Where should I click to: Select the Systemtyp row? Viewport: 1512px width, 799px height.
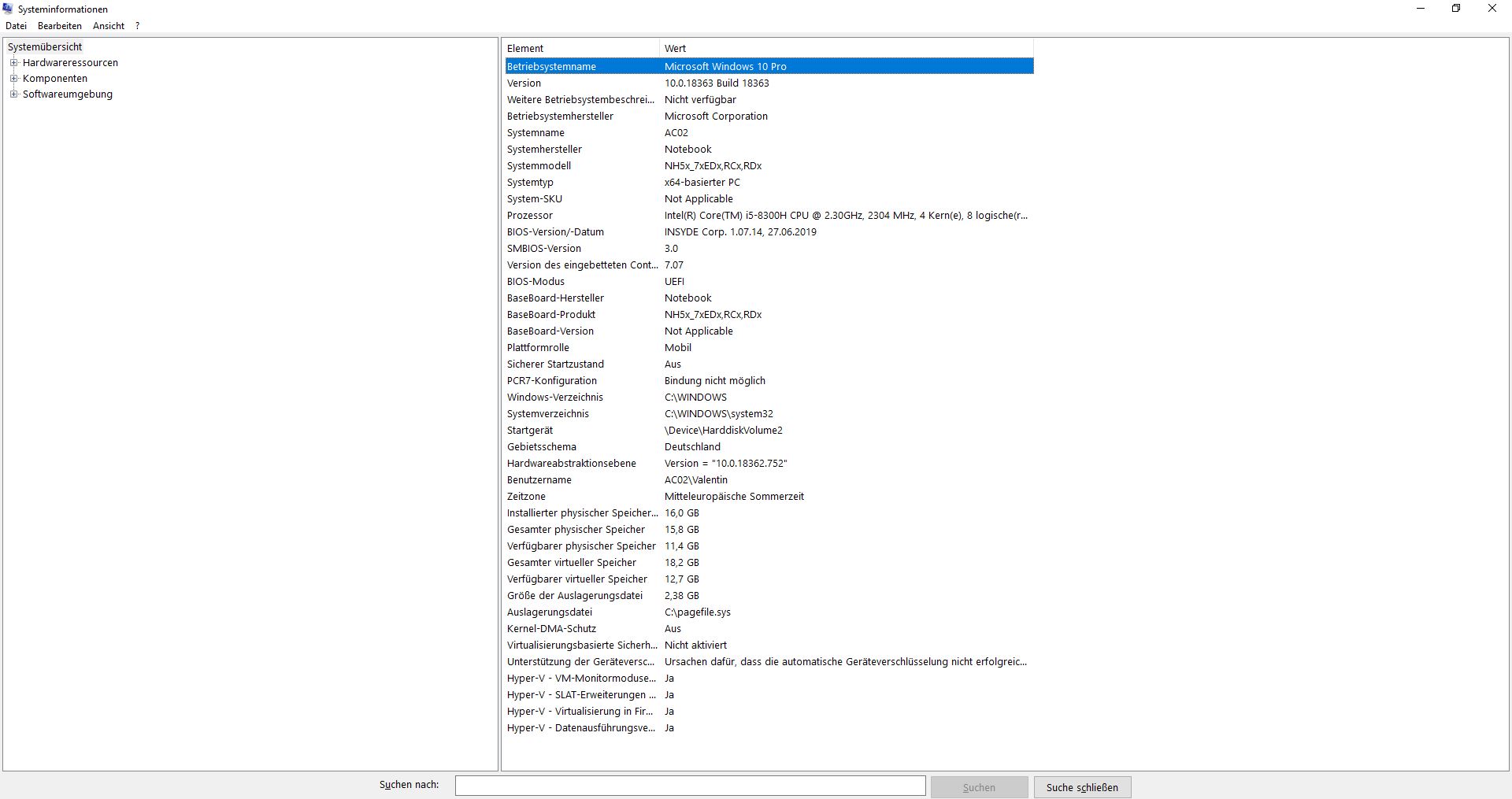[769, 183]
